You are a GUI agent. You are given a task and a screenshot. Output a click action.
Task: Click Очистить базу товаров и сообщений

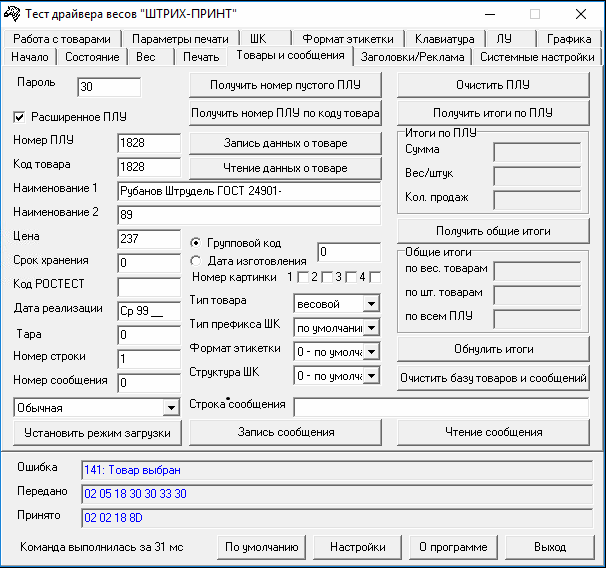point(493,378)
